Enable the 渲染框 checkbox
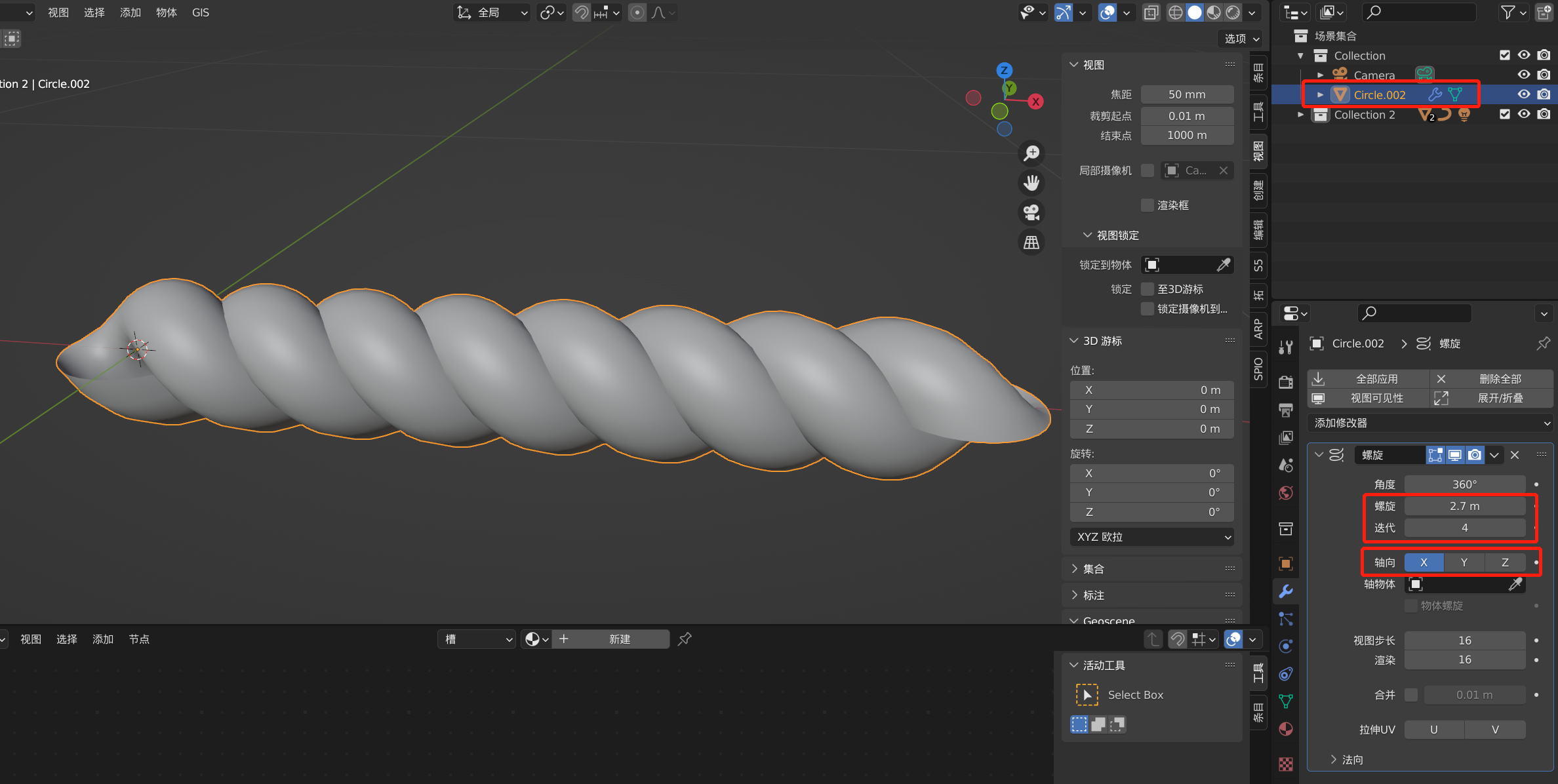1558x784 pixels. coord(1147,205)
